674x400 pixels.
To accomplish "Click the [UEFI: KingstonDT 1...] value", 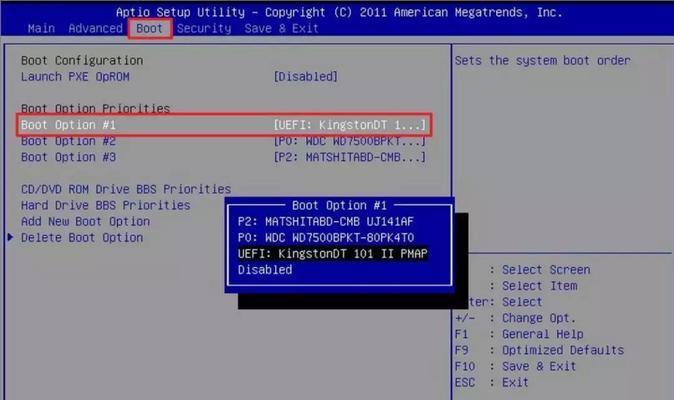I will [x=349, y=125].
